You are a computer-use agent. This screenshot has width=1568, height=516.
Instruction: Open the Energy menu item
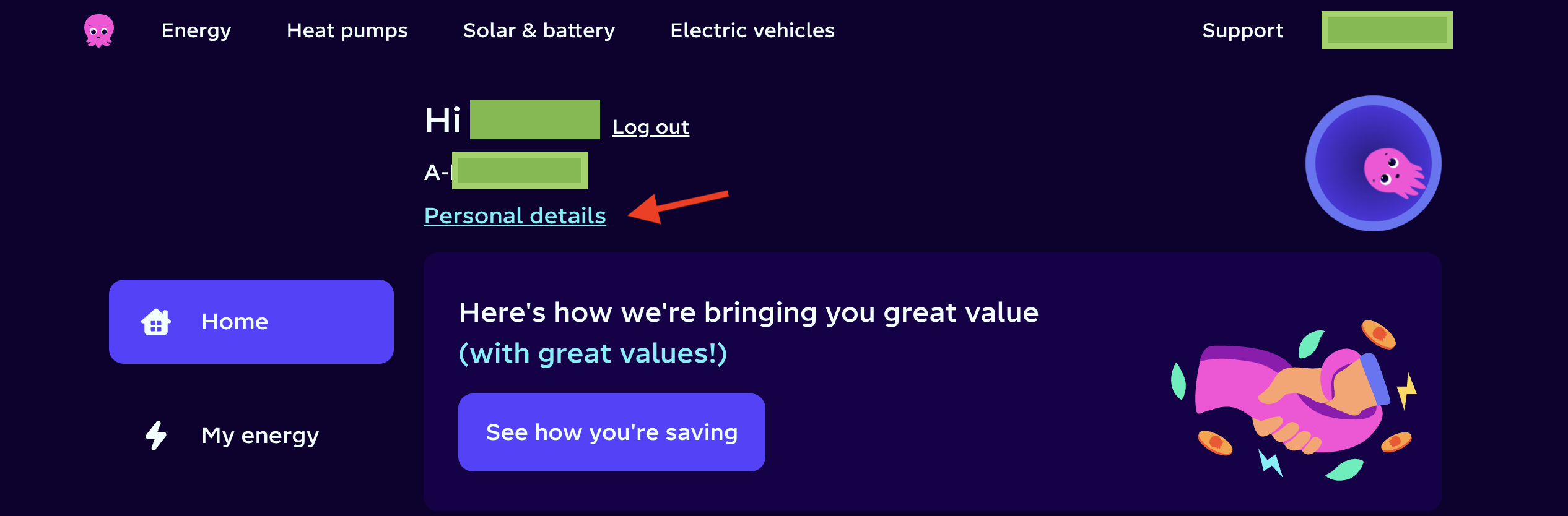click(x=196, y=30)
